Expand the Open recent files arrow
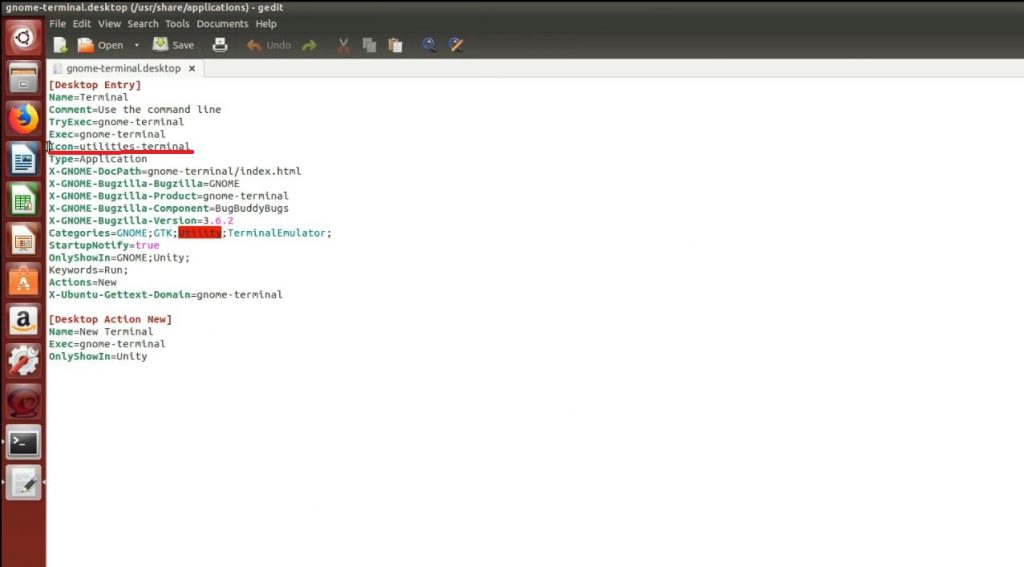This screenshot has height=567, width=1024. (136, 45)
